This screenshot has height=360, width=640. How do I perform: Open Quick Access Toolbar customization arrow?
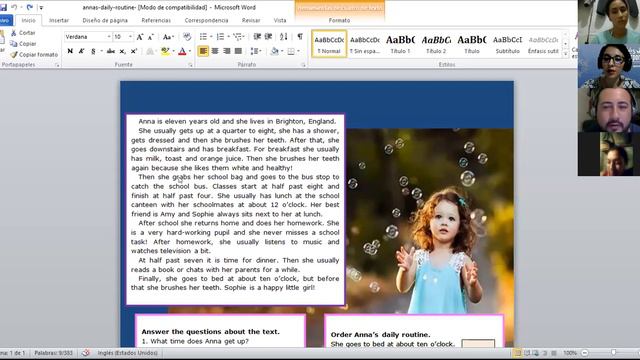41,8
